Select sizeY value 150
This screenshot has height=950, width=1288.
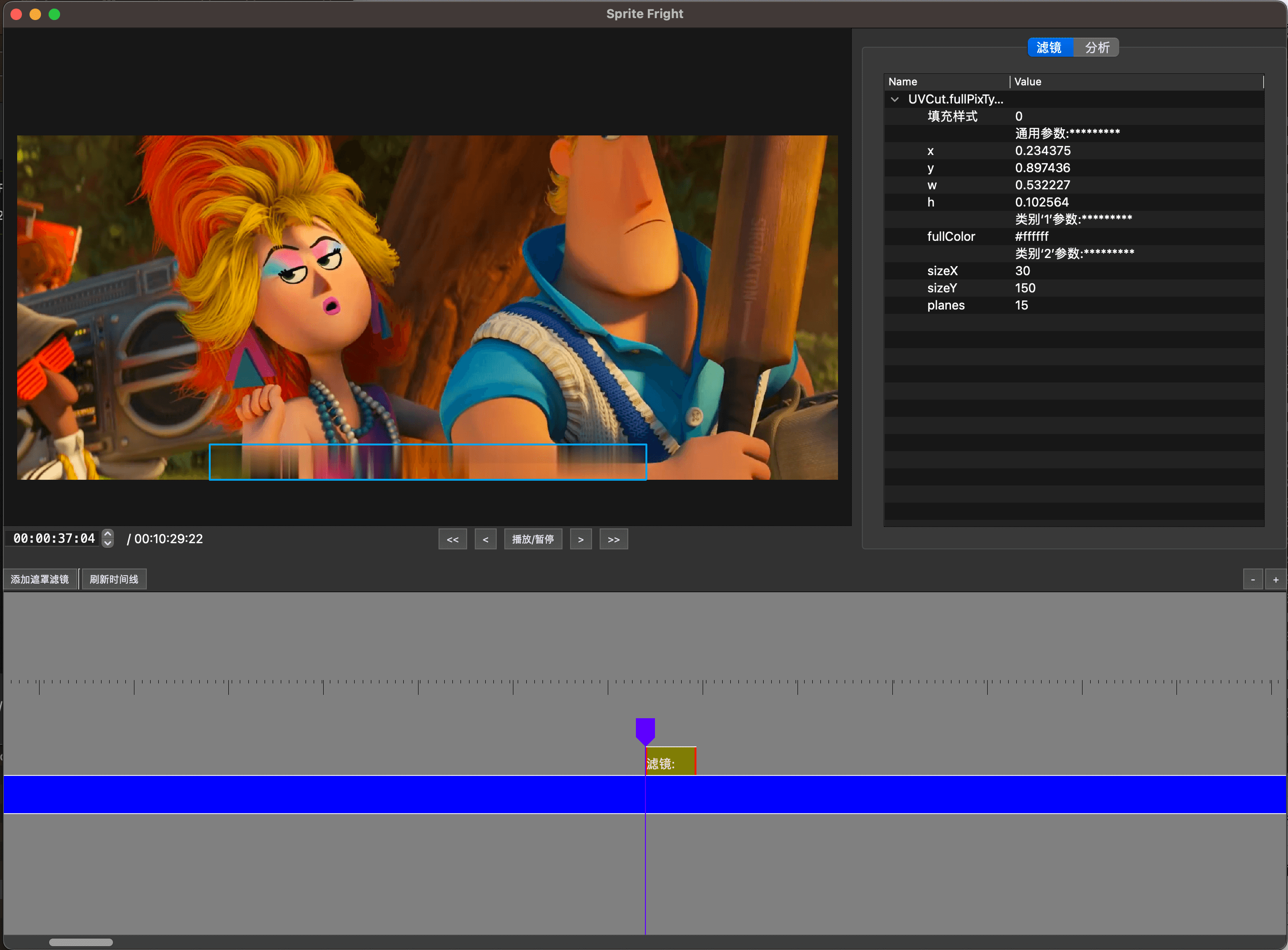point(1025,288)
